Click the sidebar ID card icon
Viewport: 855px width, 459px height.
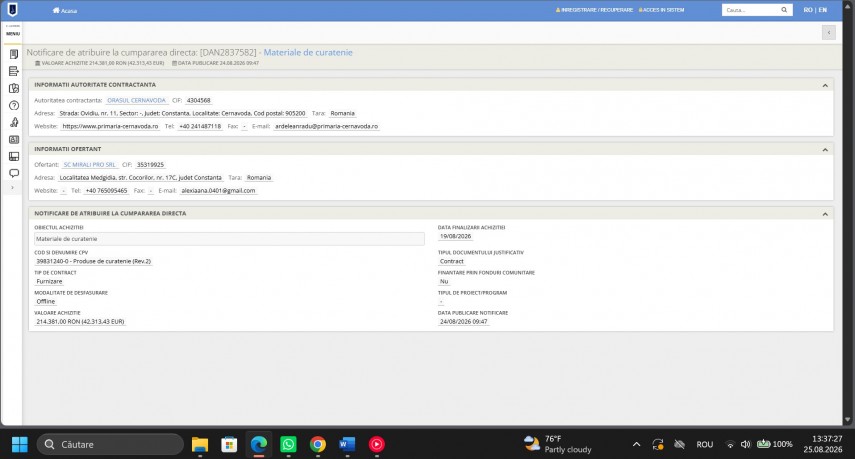(14, 140)
